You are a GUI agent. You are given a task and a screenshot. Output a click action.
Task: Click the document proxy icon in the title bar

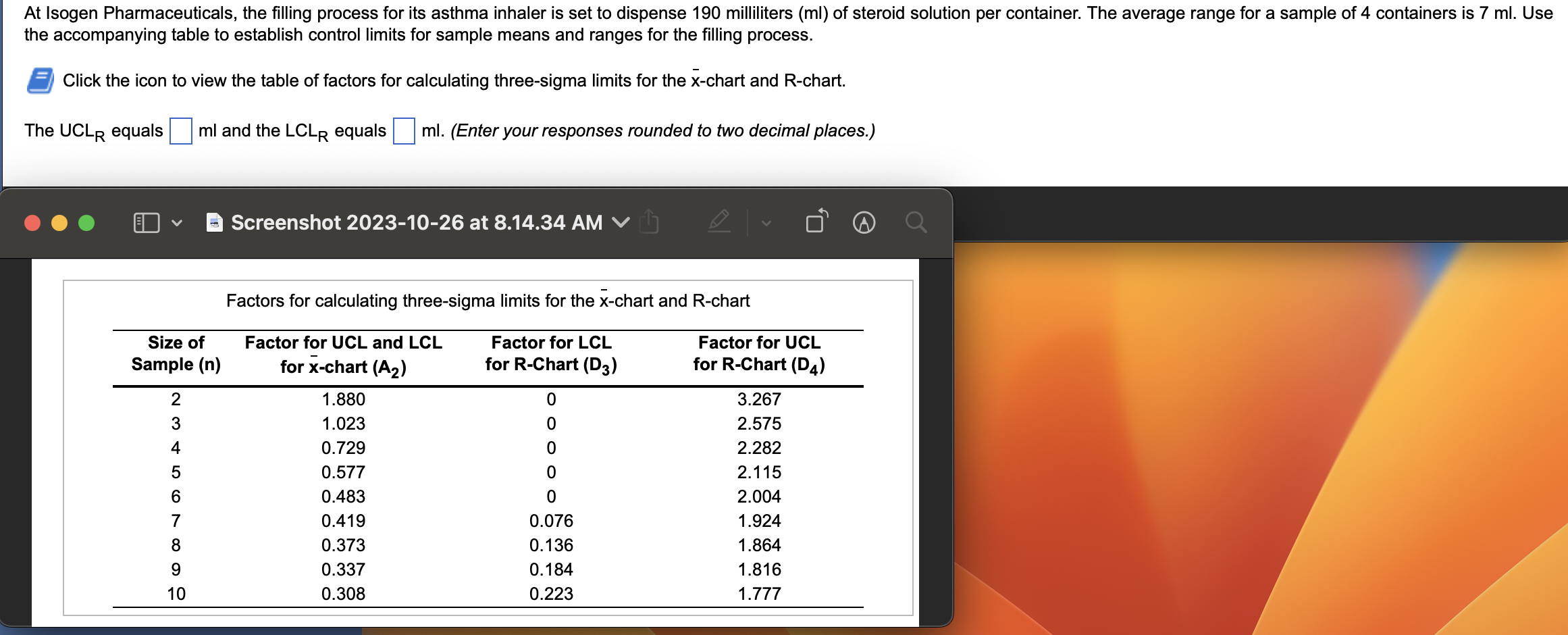(x=215, y=222)
